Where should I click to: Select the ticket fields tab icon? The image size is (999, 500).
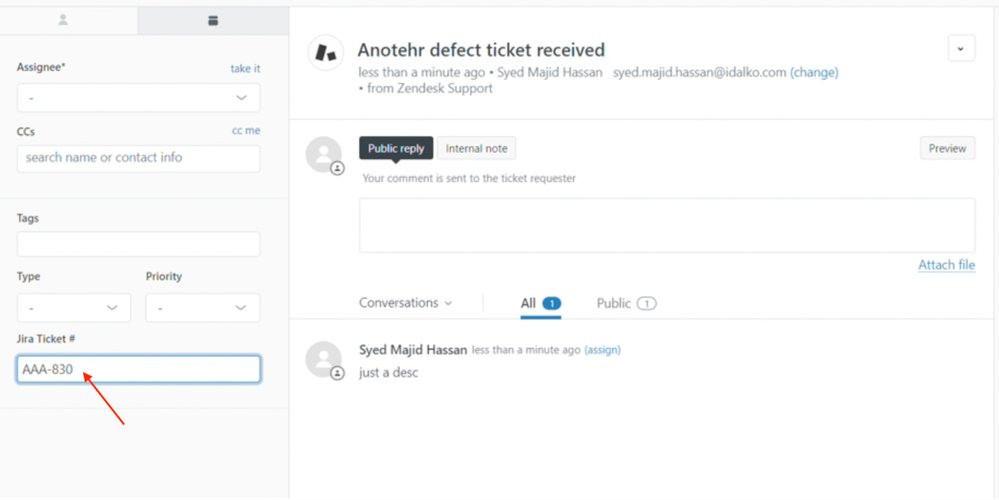212,20
